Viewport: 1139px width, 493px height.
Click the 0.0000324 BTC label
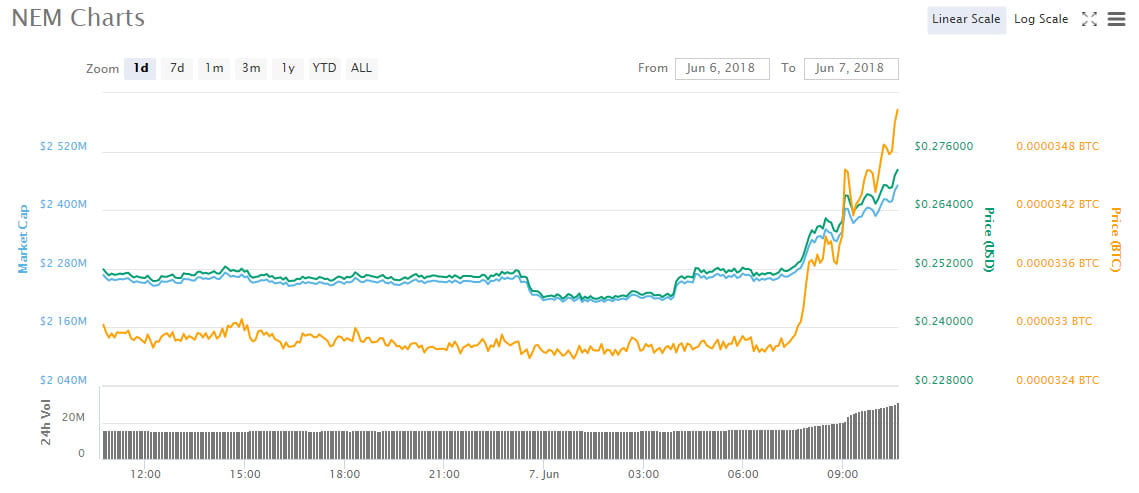coord(1058,380)
